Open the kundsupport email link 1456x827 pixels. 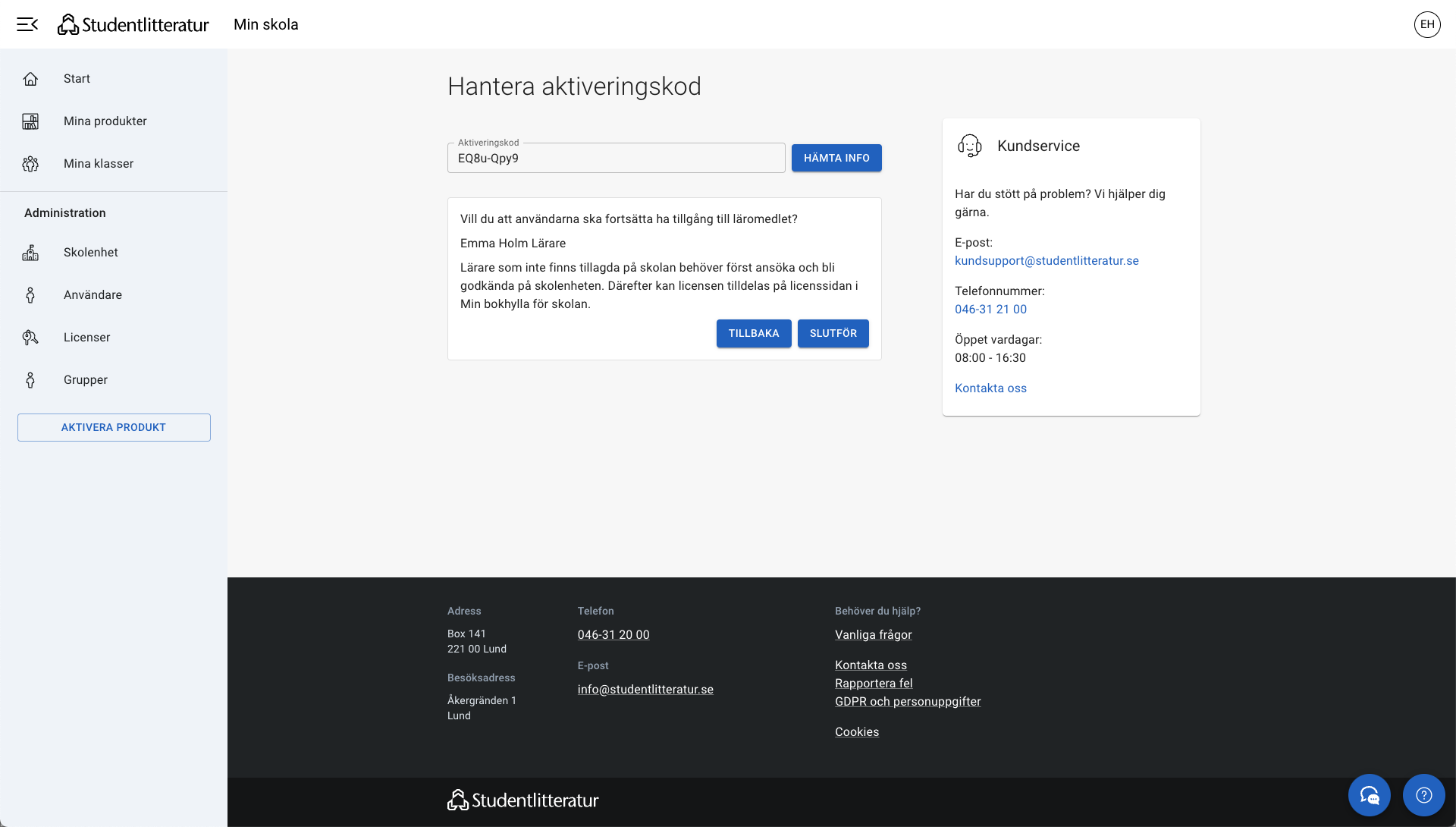(1046, 260)
